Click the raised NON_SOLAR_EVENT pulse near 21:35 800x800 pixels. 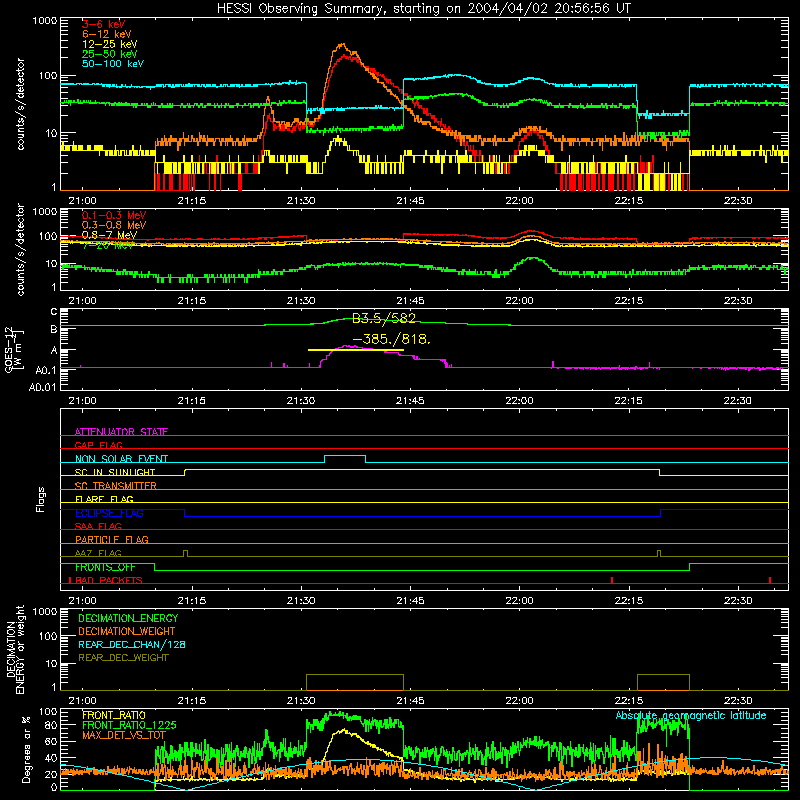pos(345,456)
